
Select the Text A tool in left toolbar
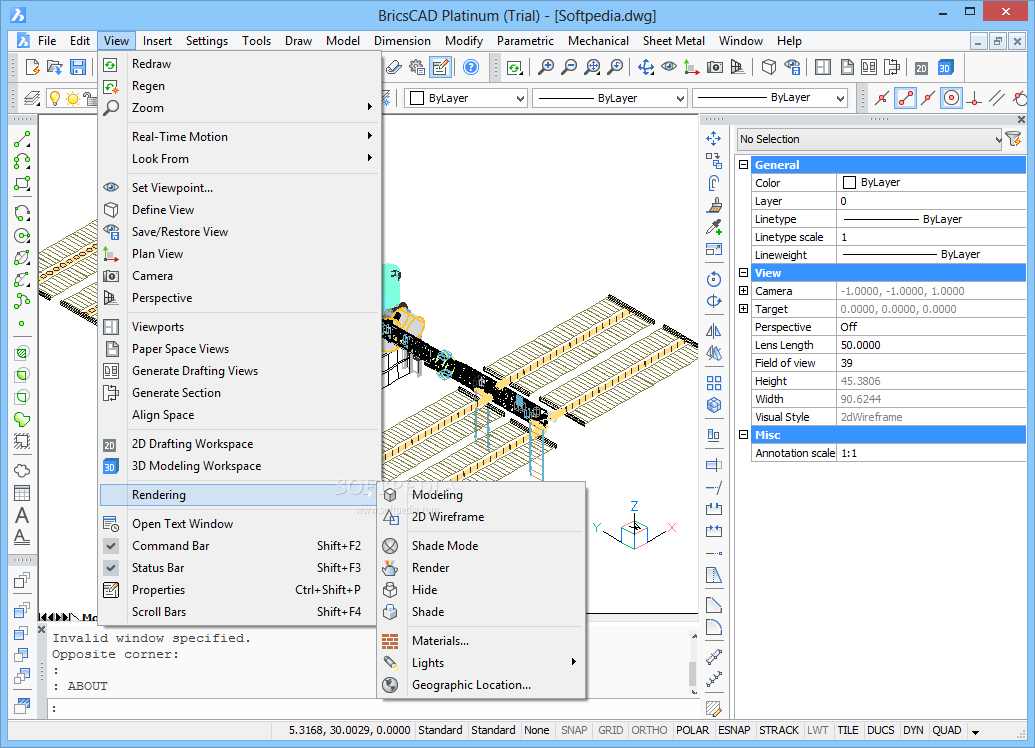22,515
